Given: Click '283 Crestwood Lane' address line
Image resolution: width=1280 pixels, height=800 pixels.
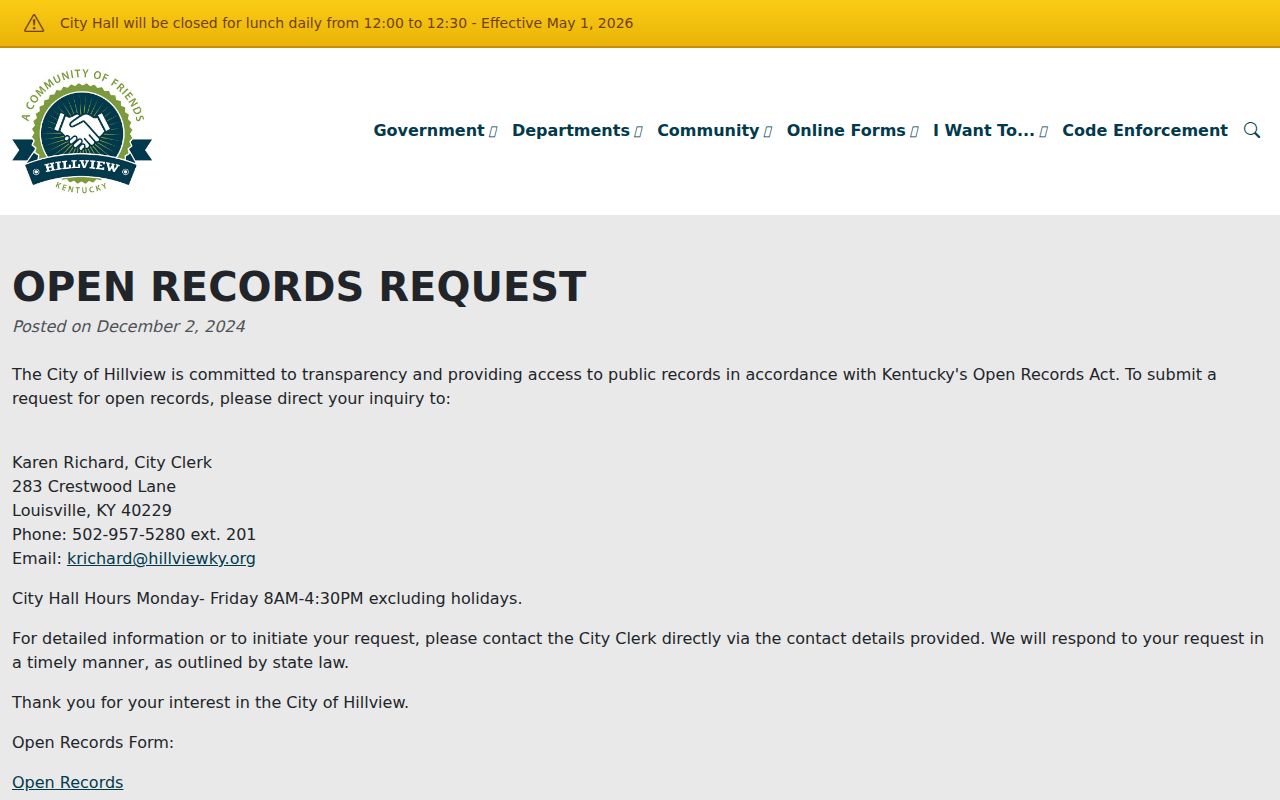Looking at the screenshot, I should click(x=94, y=486).
